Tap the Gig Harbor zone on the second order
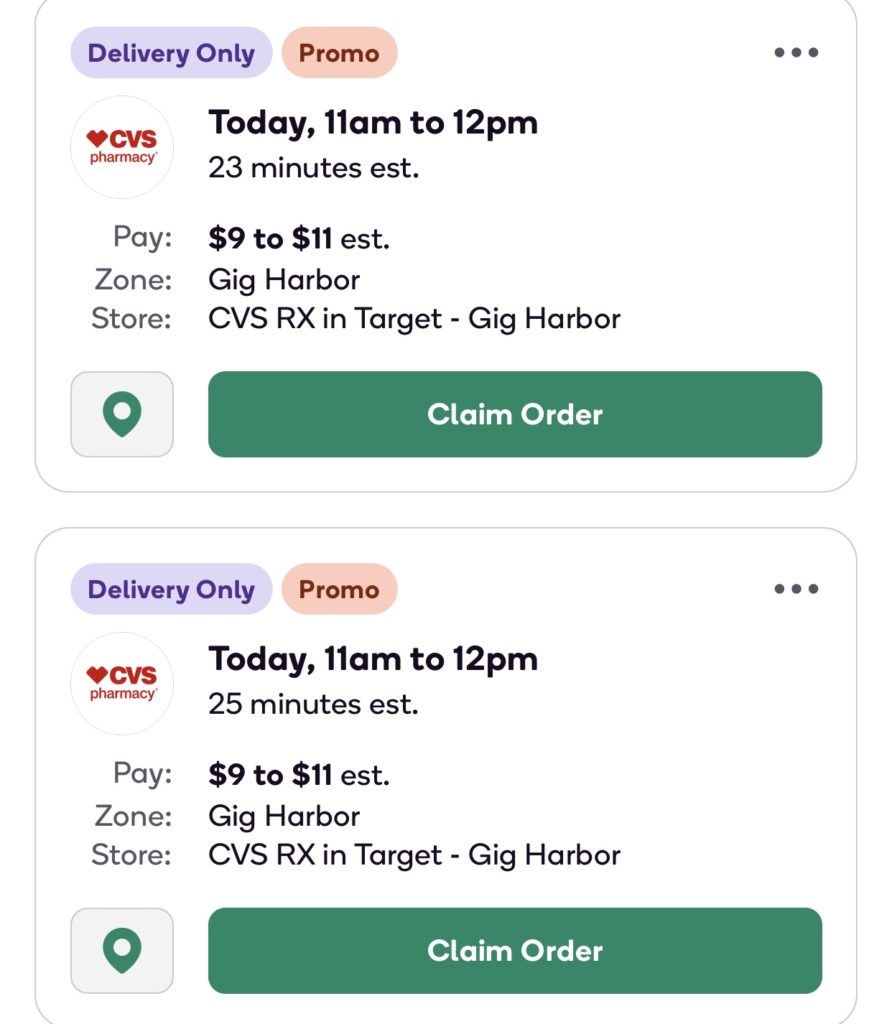This screenshot has width=892, height=1024. 284,816
